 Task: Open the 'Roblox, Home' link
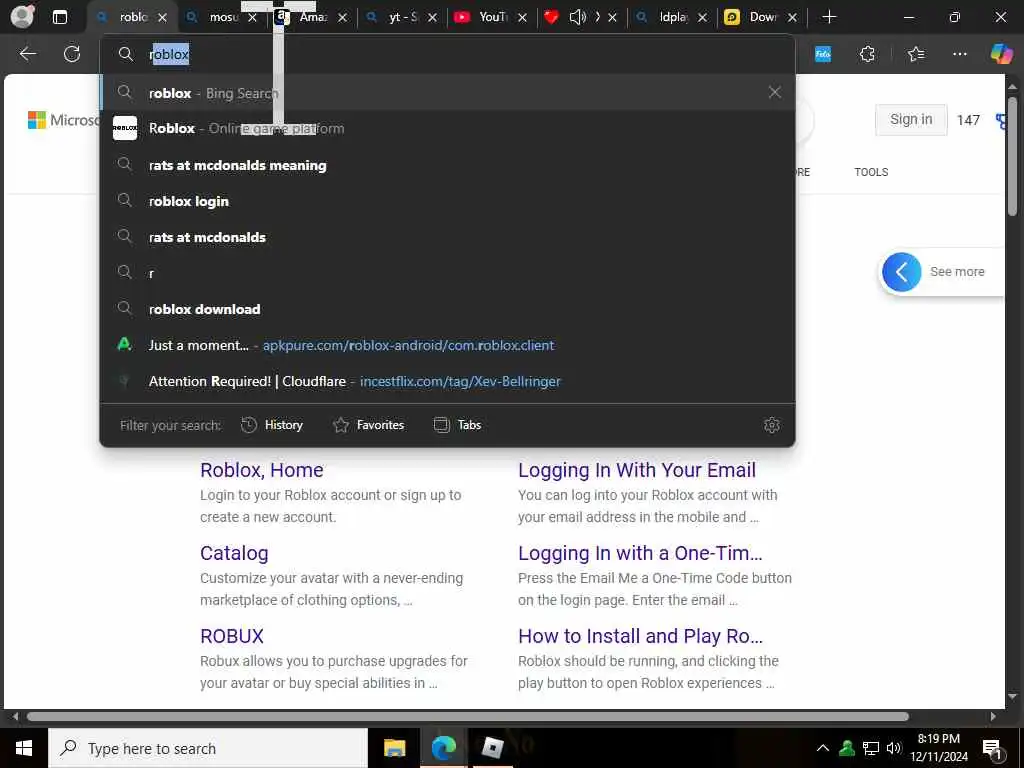click(x=262, y=470)
